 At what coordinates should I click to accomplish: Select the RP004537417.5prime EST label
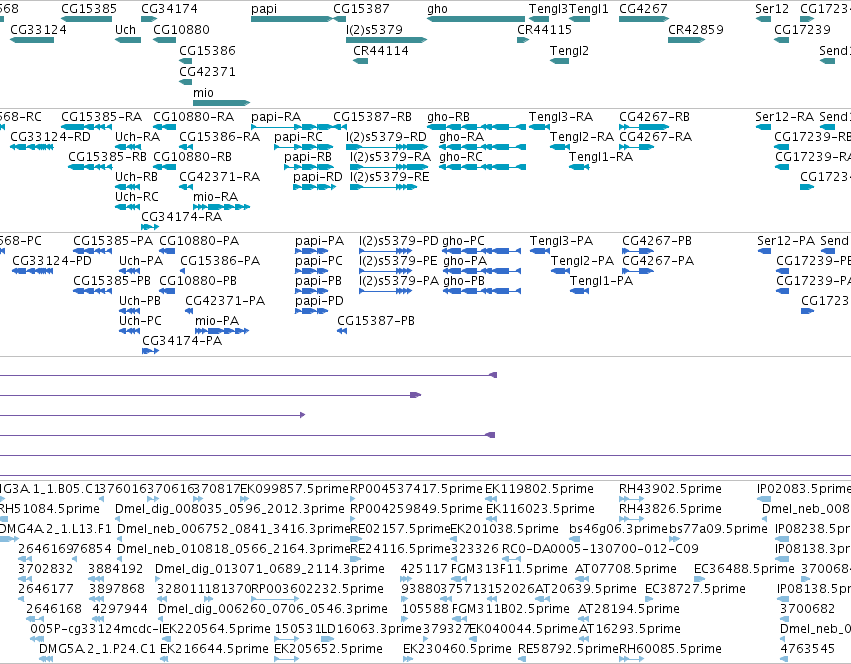pos(416,489)
